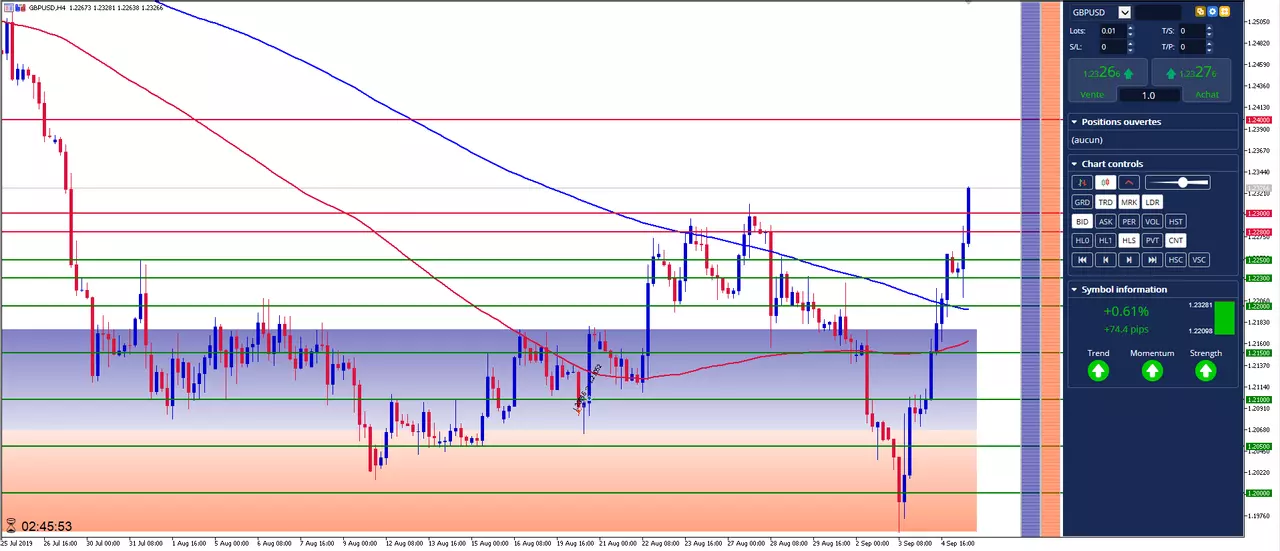
Task: Click the hourglass countdown timer icon
Action: (x=11, y=525)
